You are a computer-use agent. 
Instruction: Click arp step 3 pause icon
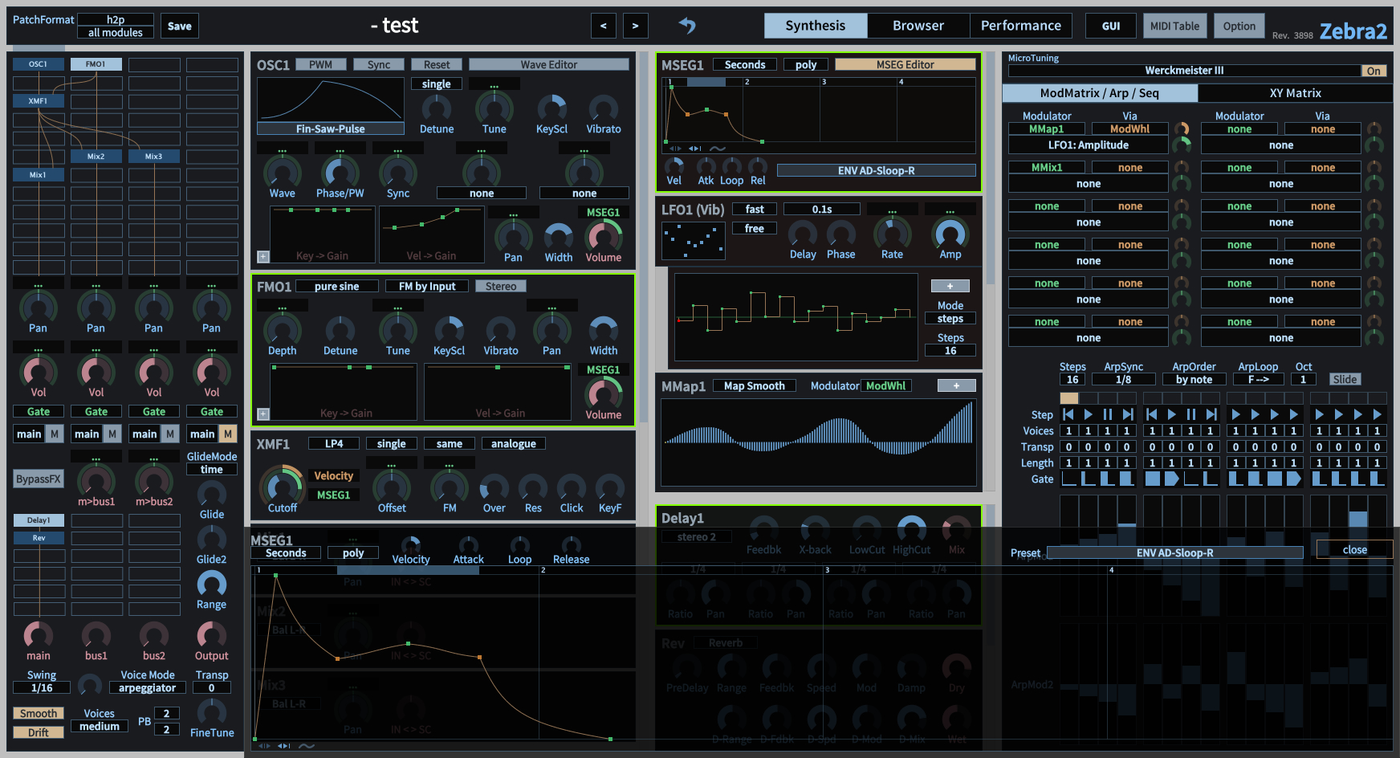point(1108,414)
